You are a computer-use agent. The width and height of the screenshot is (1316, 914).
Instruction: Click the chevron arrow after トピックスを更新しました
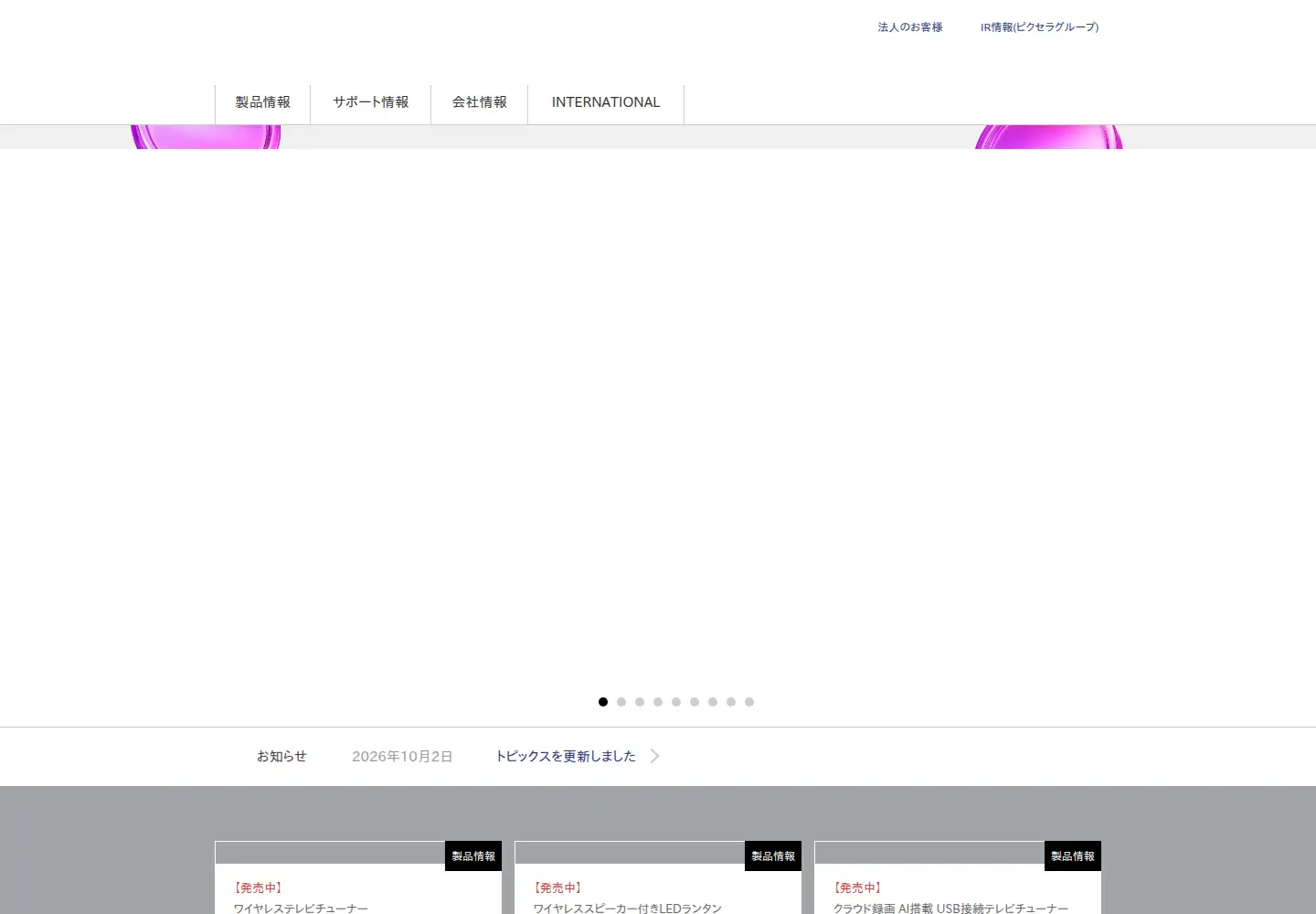tap(654, 756)
